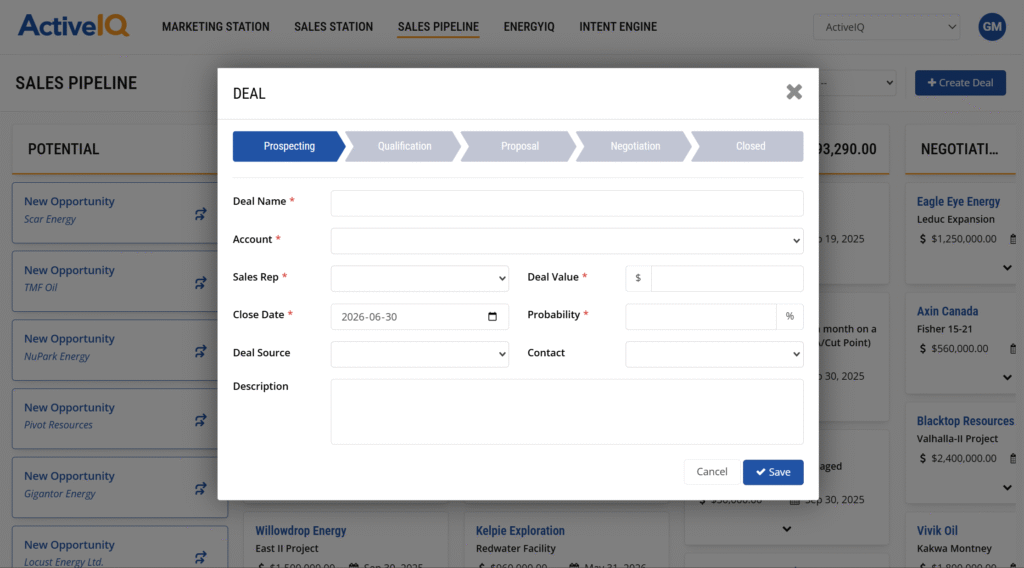The width and height of the screenshot is (1024, 568).
Task: Click the Create Deal button
Action: point(960,83)
